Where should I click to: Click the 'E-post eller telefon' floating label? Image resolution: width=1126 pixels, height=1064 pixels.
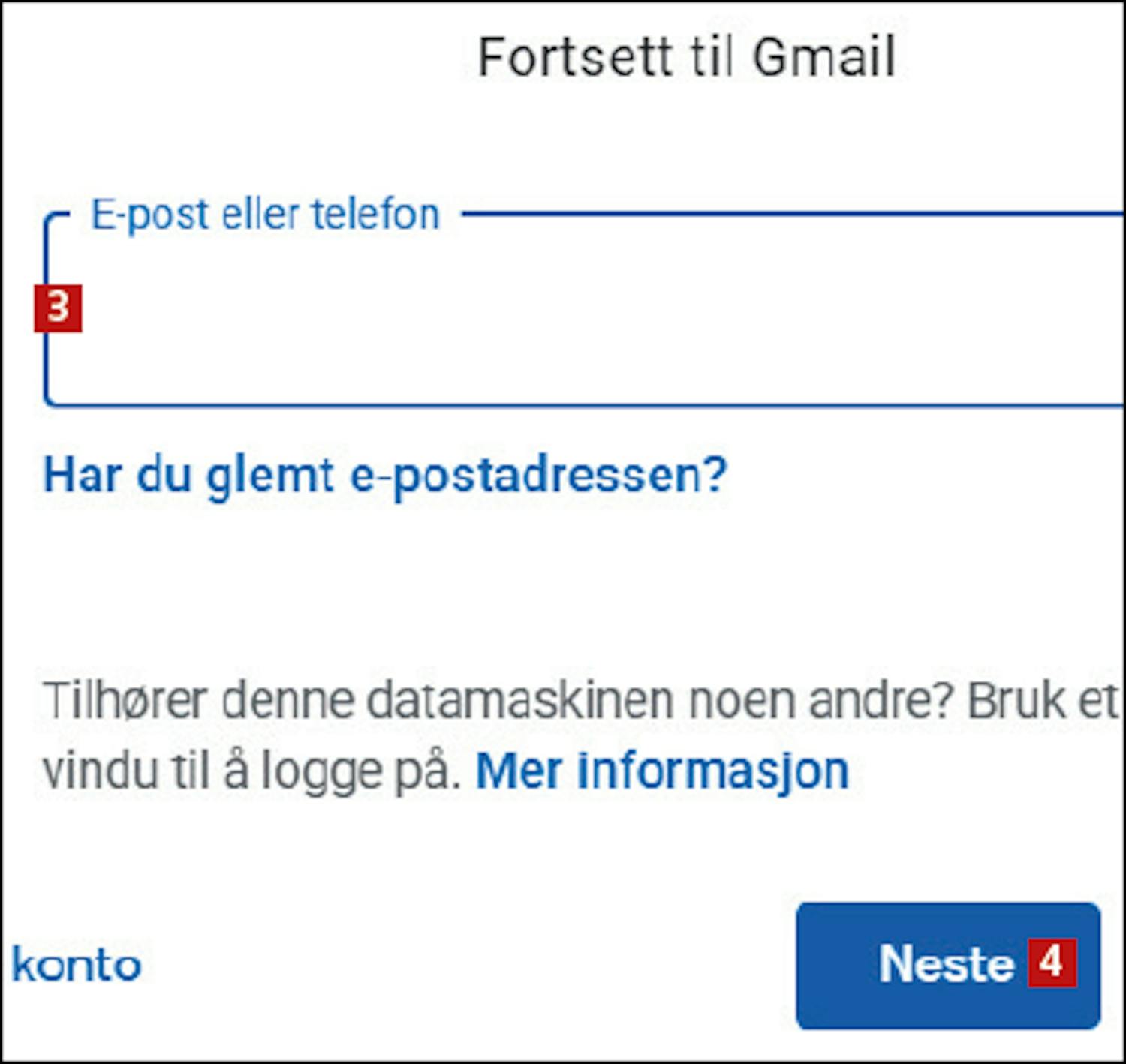[264, 215]
